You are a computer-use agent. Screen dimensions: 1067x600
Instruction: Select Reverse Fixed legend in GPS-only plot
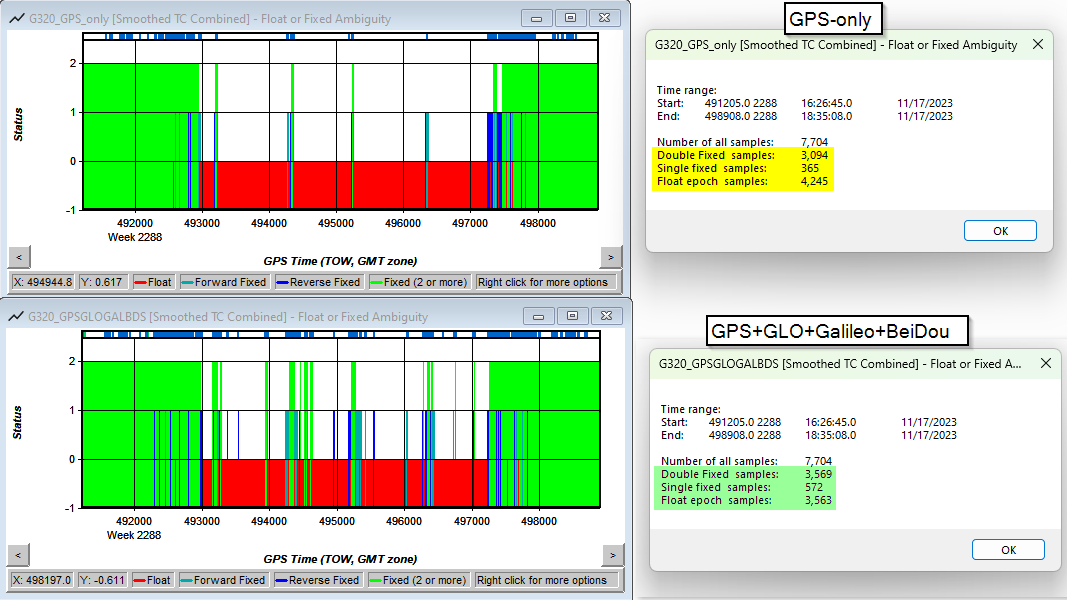[x=318, y=282]
